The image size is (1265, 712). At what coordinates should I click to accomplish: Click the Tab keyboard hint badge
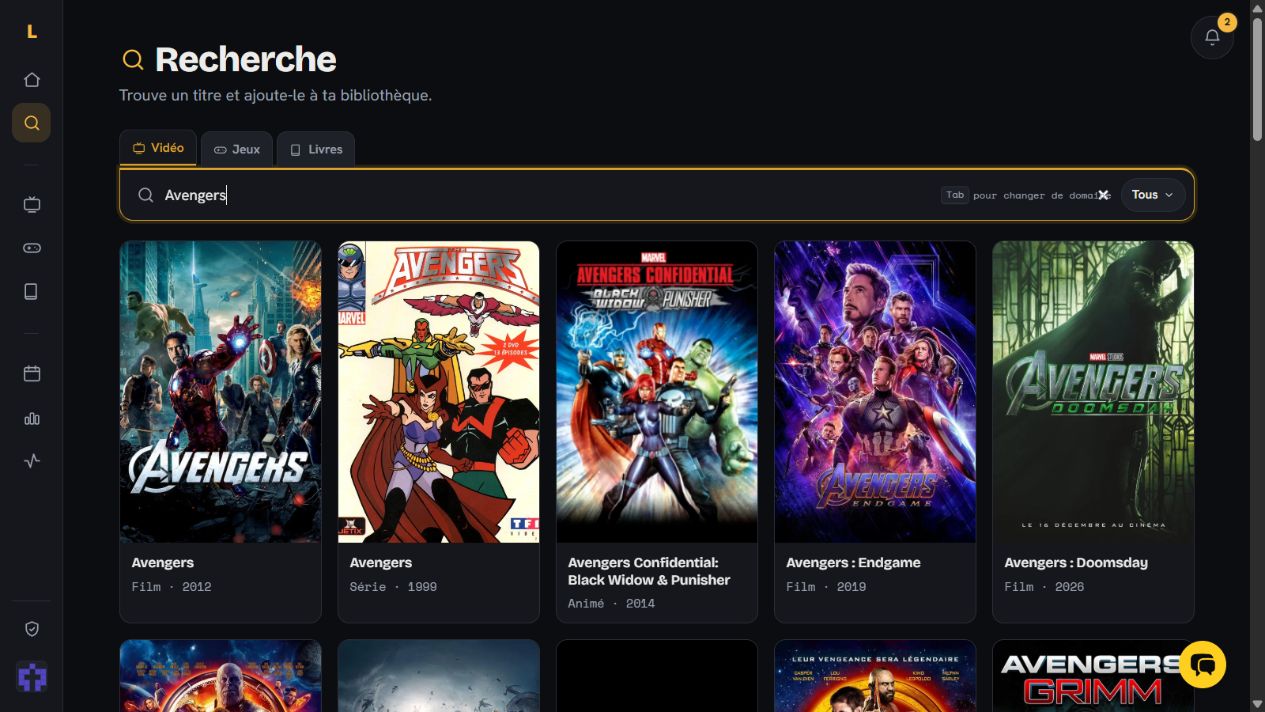[x=955, y=195]
